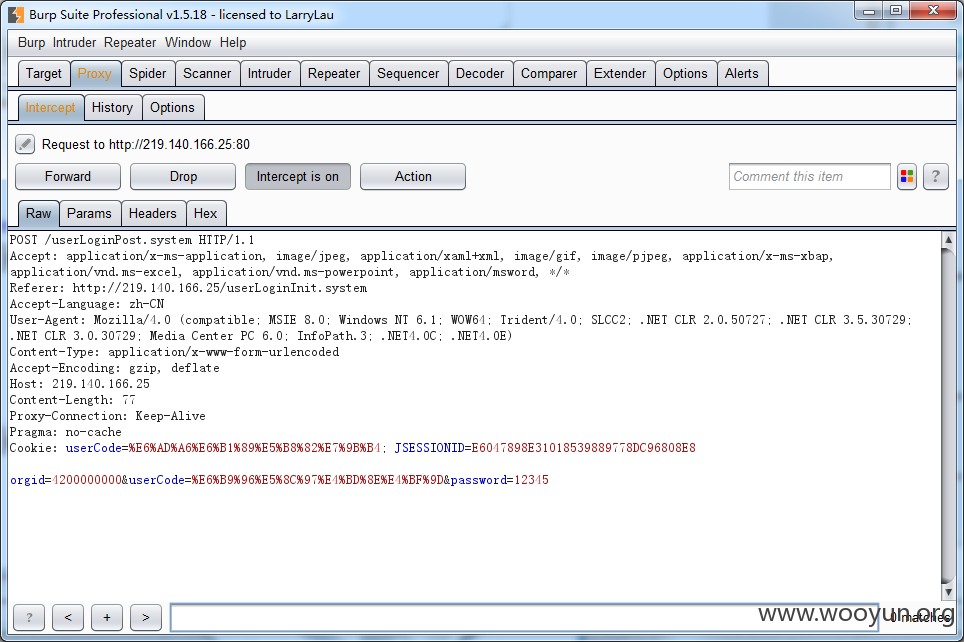Screen dimensions: 964x642
Task: Switch to the Scanner tab
Action: pyautogui.click(x=207, y=74)
